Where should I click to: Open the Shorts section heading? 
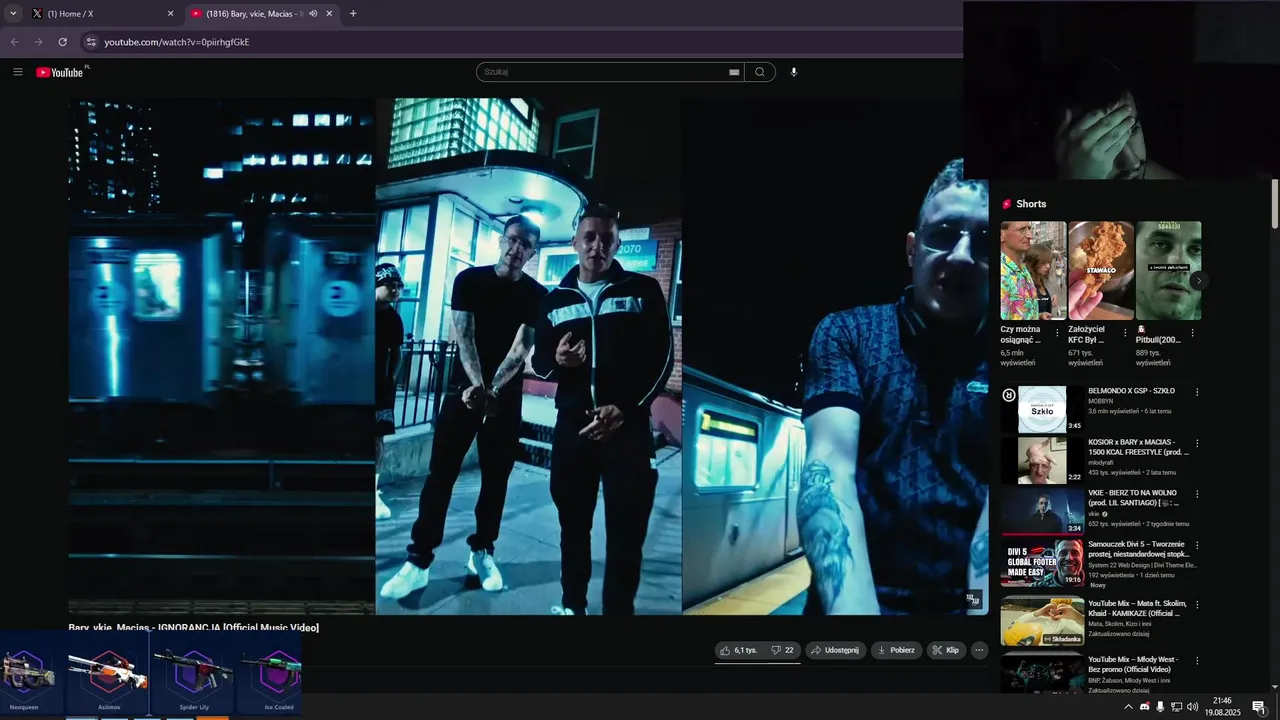1031,204
